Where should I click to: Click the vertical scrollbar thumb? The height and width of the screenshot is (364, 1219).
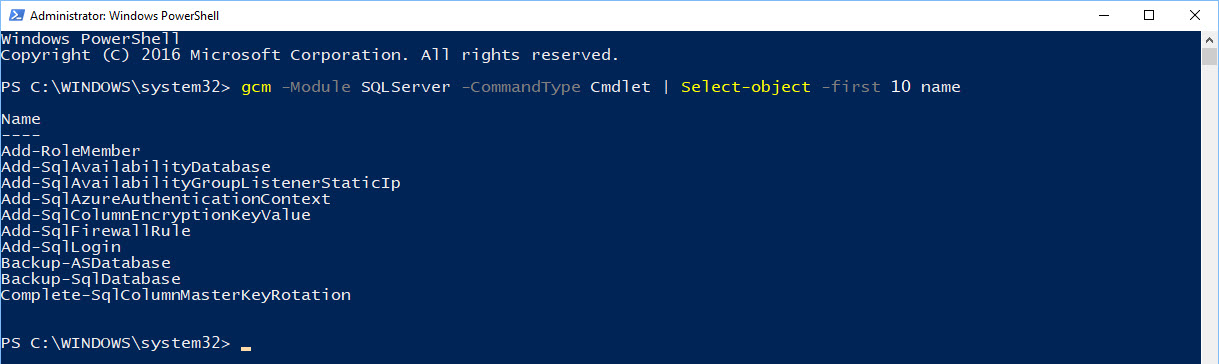click(x=1209, y=56)
